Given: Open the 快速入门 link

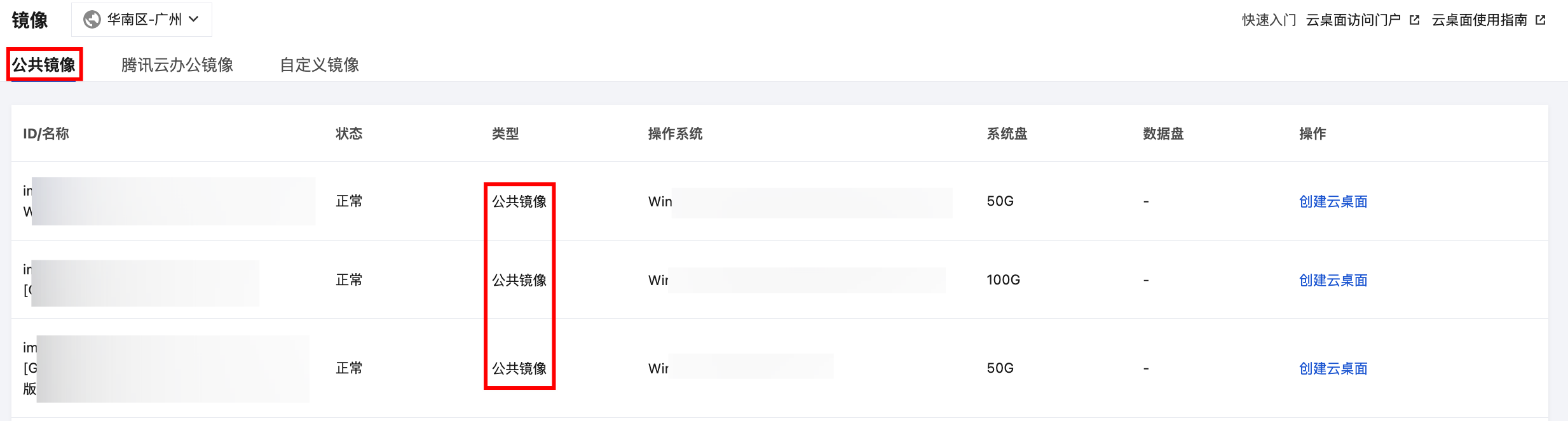Looking at the screenshot, I should (x=1269, y=20).
